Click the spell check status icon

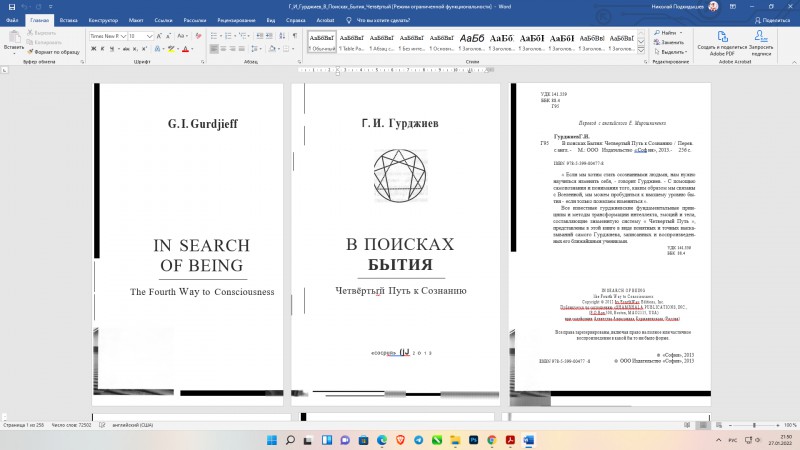tap(102, 425)
